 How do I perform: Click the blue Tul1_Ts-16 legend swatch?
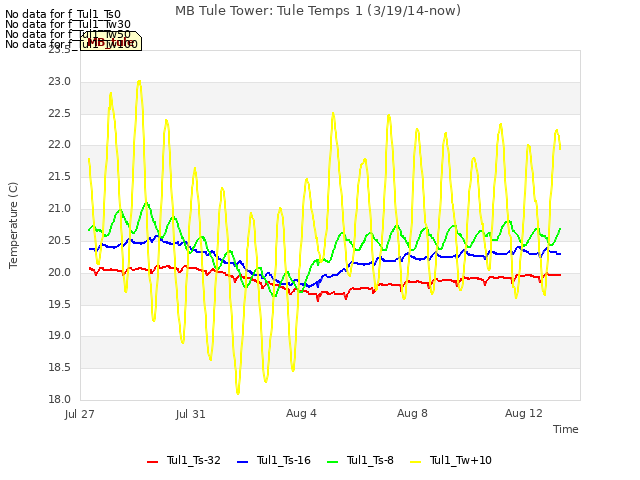(242, 462)
